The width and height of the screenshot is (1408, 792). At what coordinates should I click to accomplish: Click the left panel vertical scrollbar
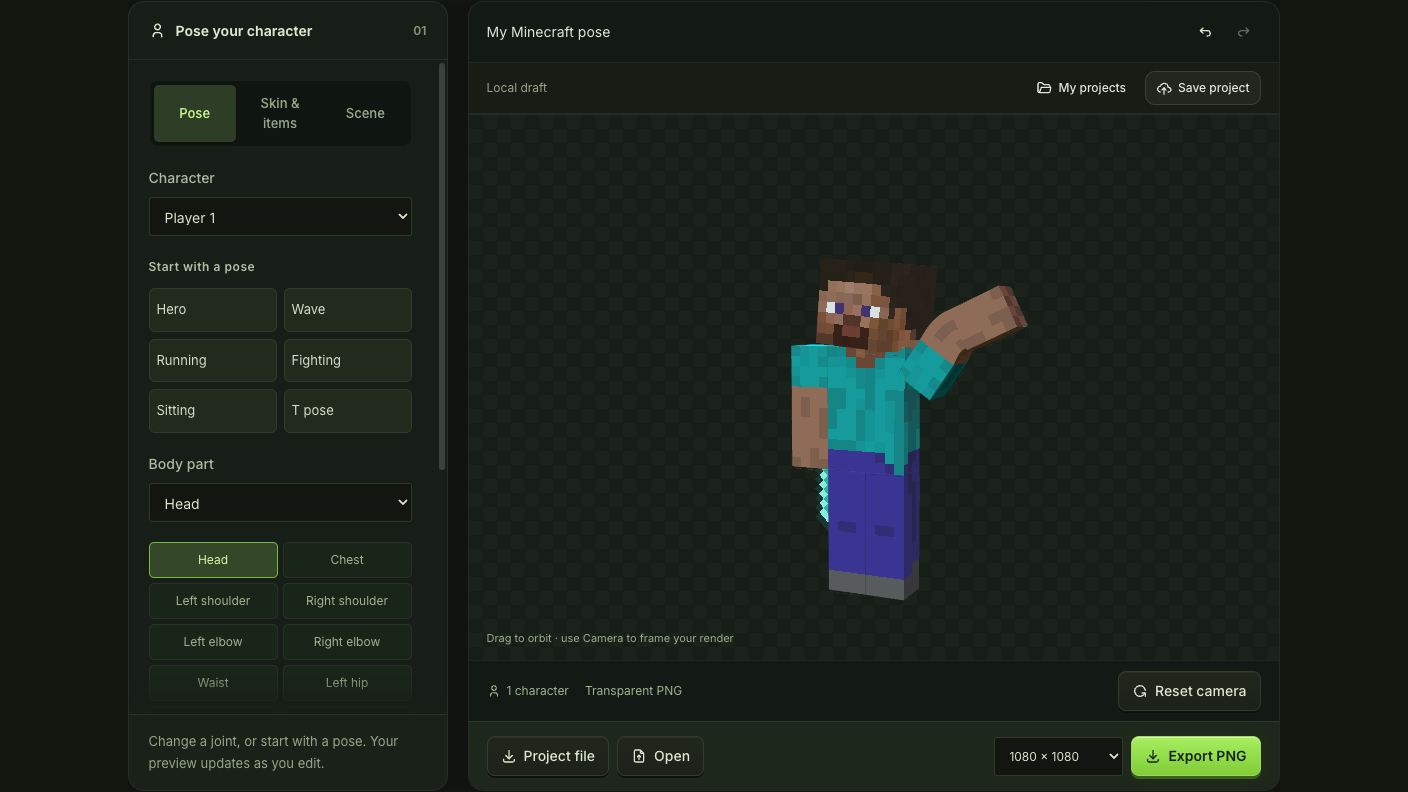(x=442, y=266)
